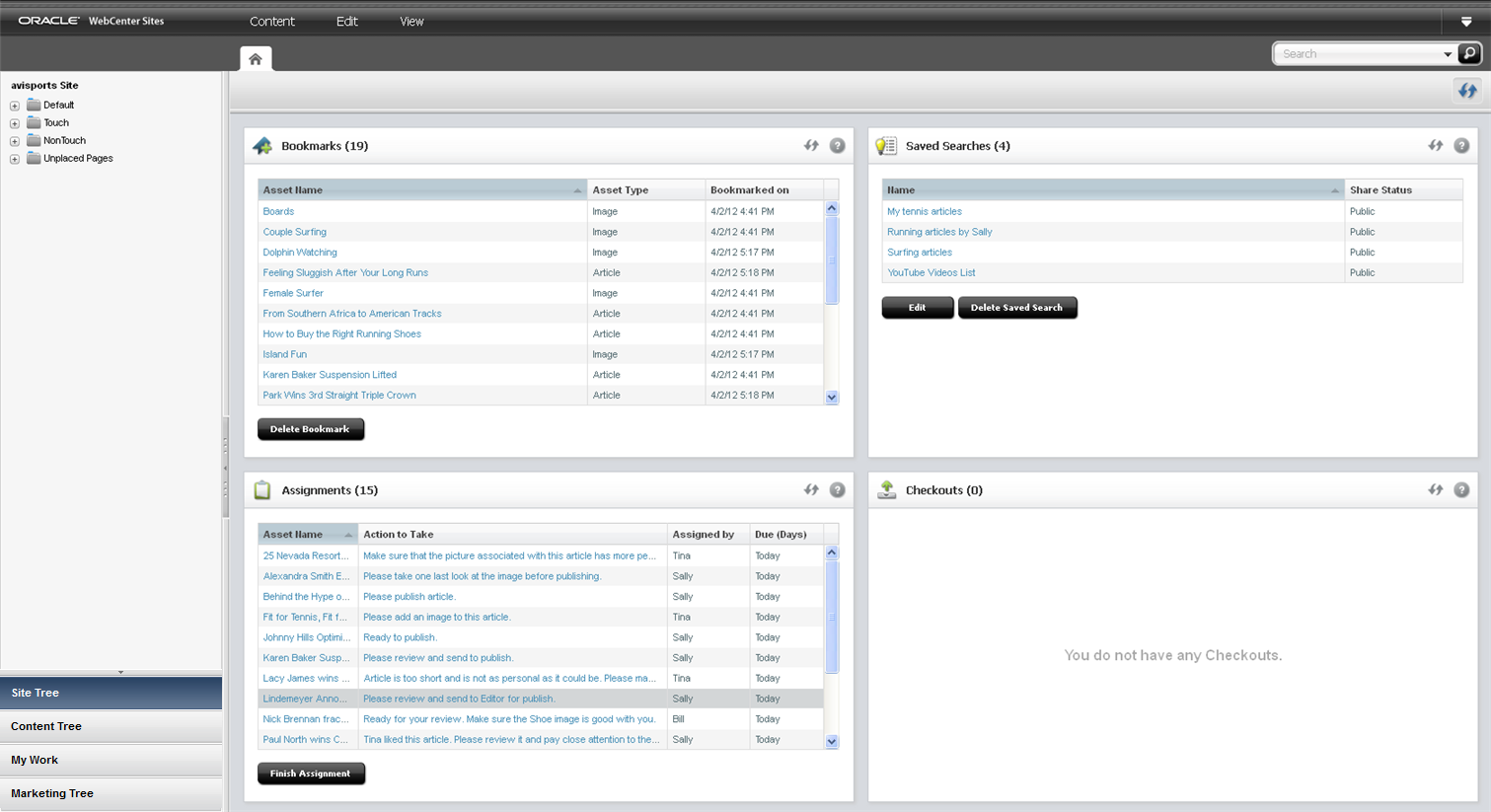Focus the Search input field

1360,54
